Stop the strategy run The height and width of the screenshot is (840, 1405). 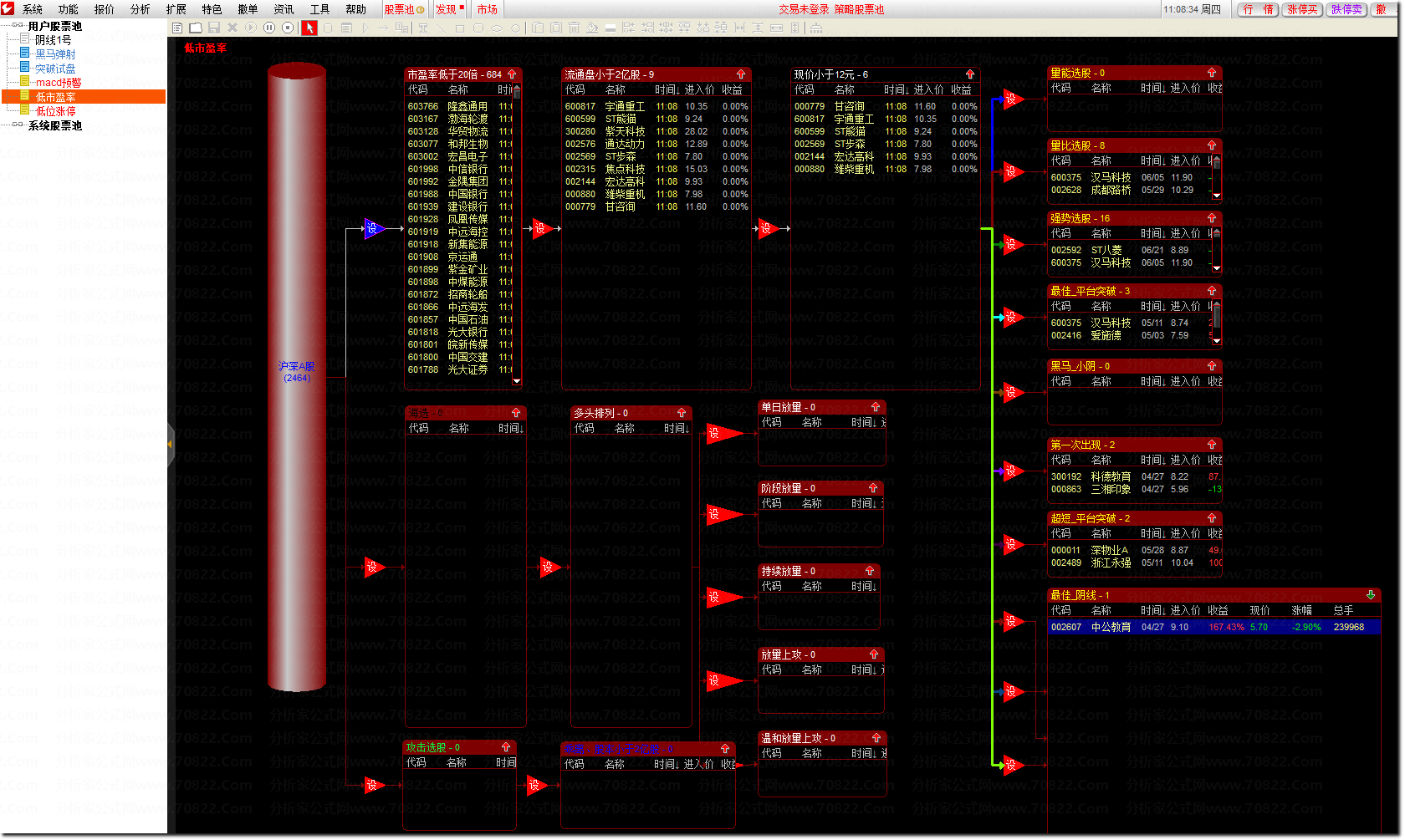pyautogui.click(x=288, y=28)
